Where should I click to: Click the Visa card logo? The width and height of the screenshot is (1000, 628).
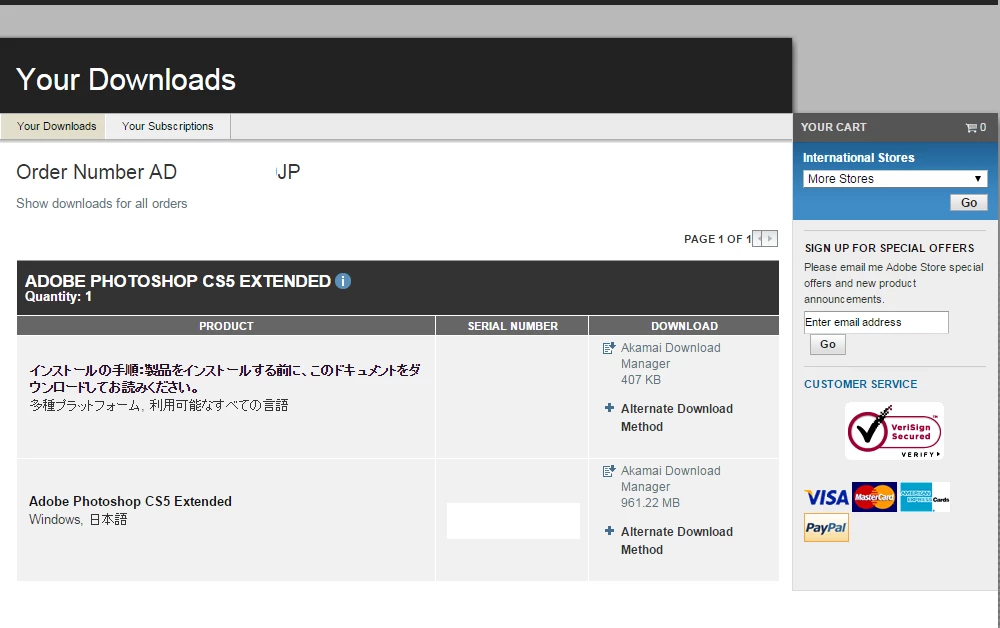(827, 497)
